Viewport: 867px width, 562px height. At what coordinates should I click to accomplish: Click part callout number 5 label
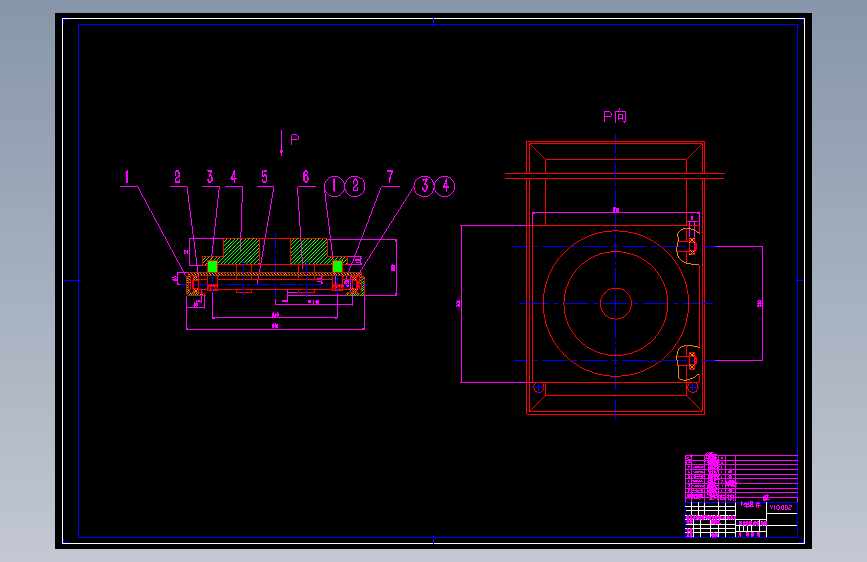tap(264, 177)
